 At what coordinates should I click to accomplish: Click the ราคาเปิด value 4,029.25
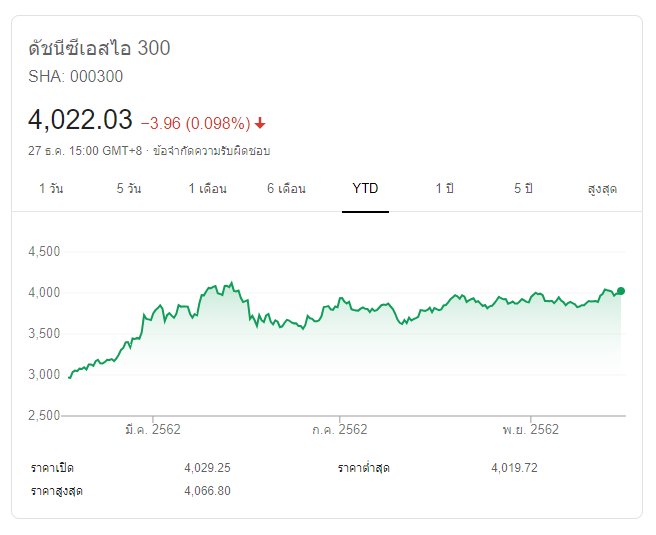pyautogui.click(x=208, y=468)
